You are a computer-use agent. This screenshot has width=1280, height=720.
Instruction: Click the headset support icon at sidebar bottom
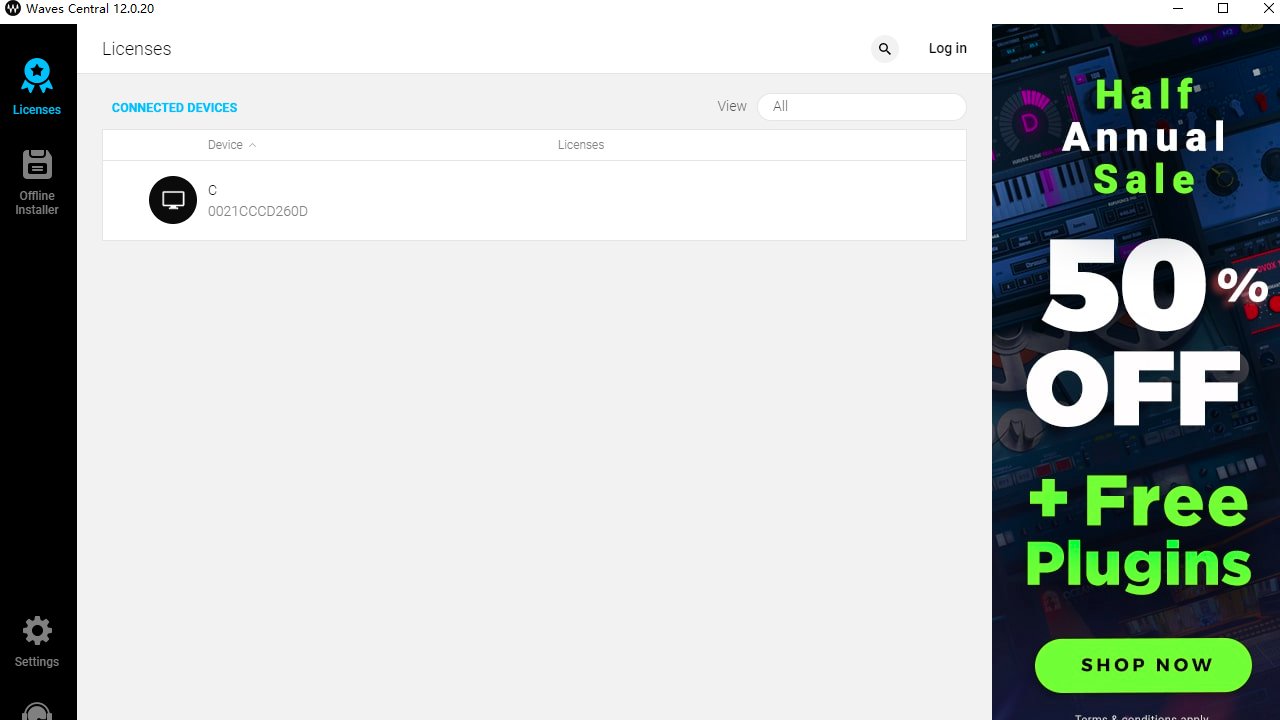point(37,712)
